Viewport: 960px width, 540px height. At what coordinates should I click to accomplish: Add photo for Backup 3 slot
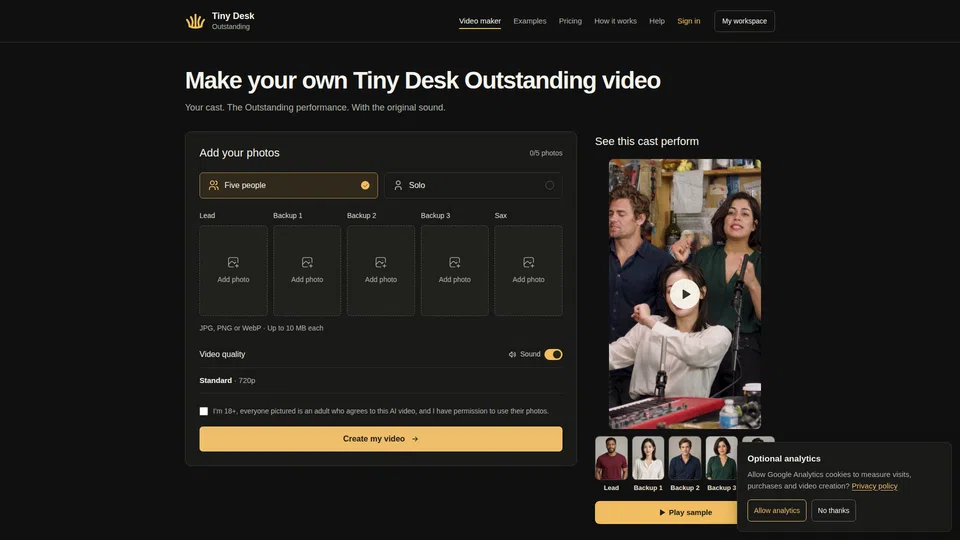pyautogui.click(x=454, y=270)
